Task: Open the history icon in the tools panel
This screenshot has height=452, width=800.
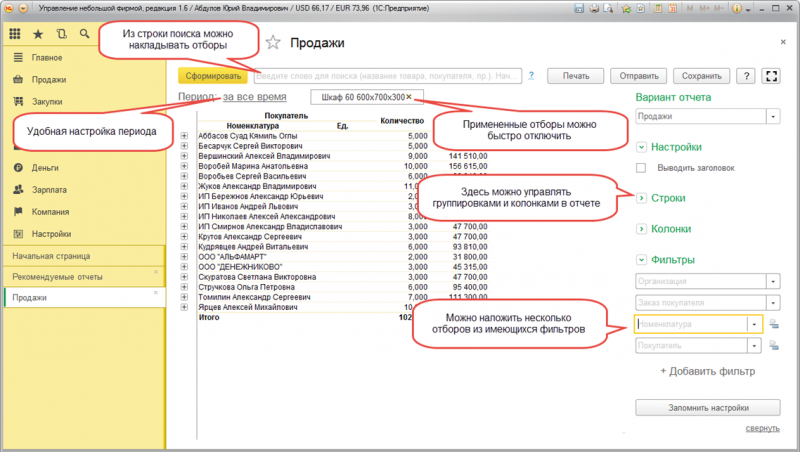Action: point(61,34)
